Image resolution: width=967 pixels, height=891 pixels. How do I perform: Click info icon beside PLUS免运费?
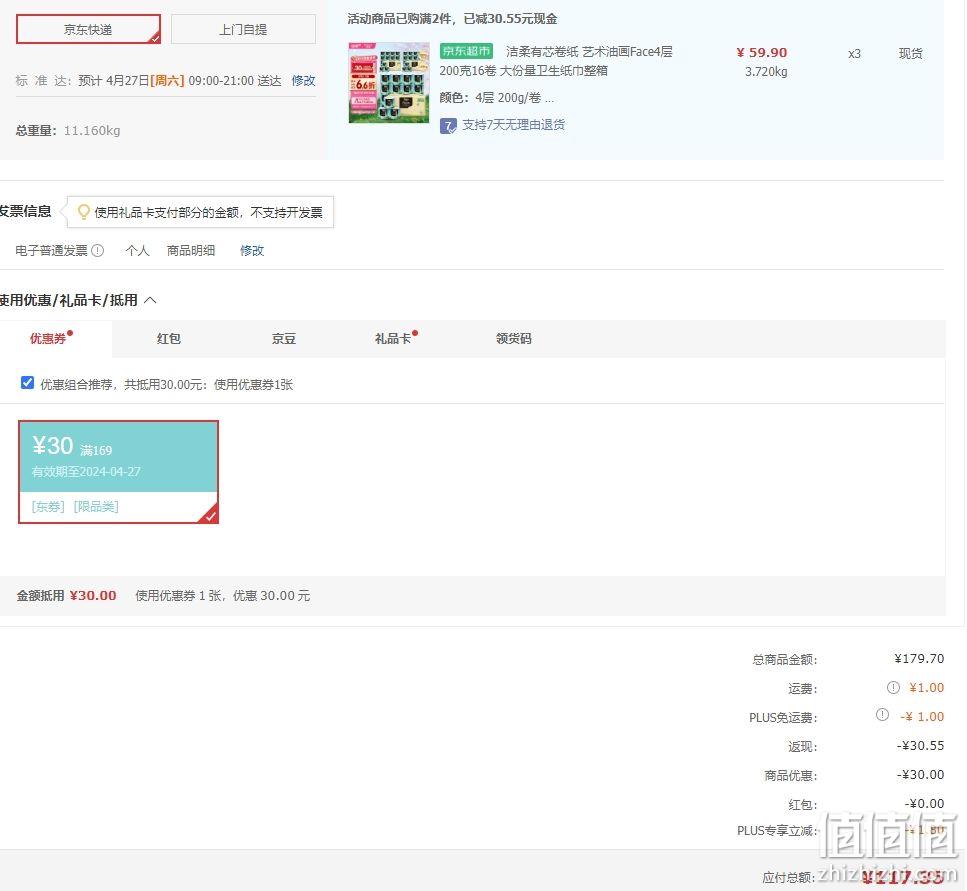[883, 715]
